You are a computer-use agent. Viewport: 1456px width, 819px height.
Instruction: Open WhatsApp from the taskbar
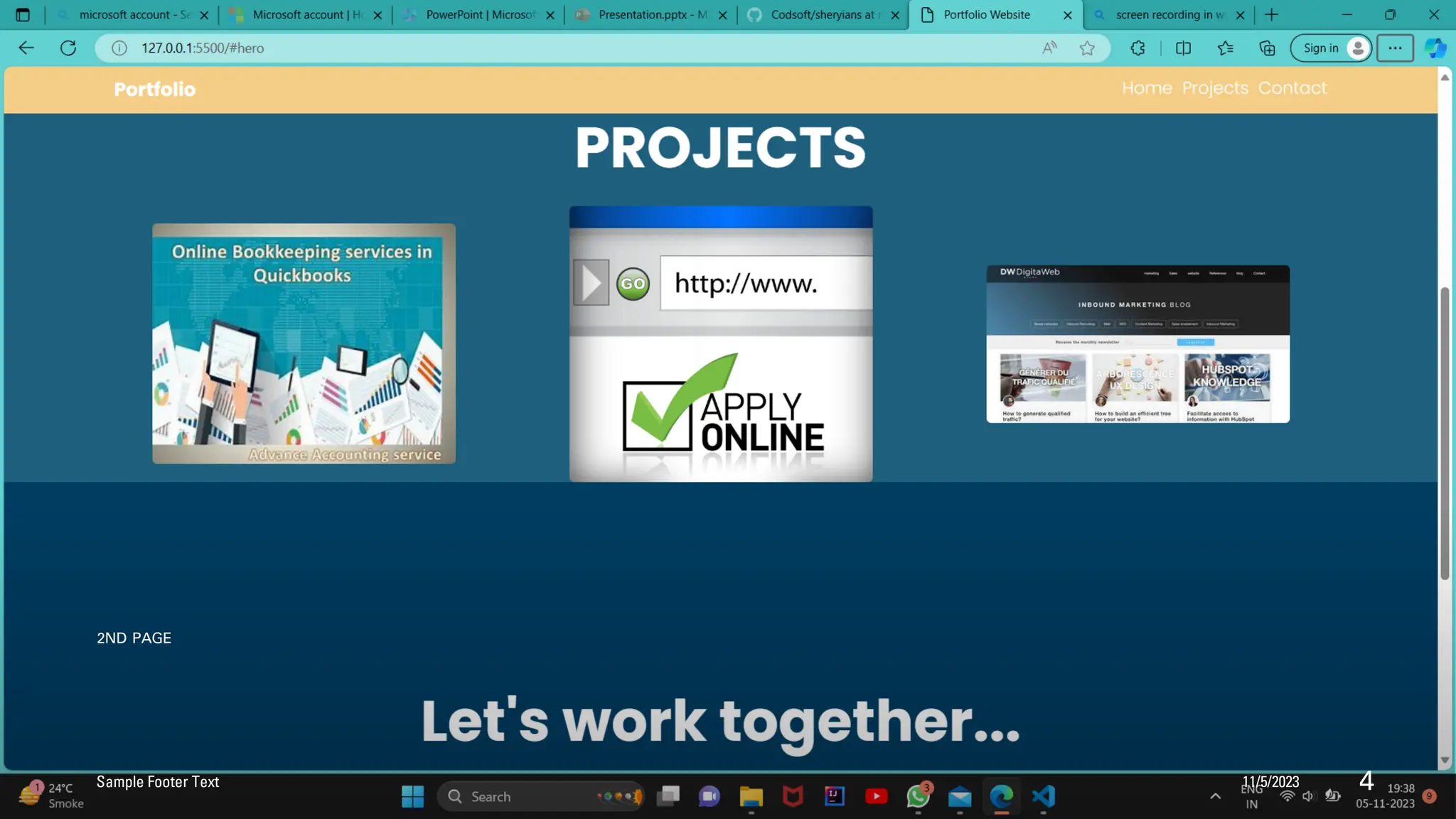tap(918, 796)
